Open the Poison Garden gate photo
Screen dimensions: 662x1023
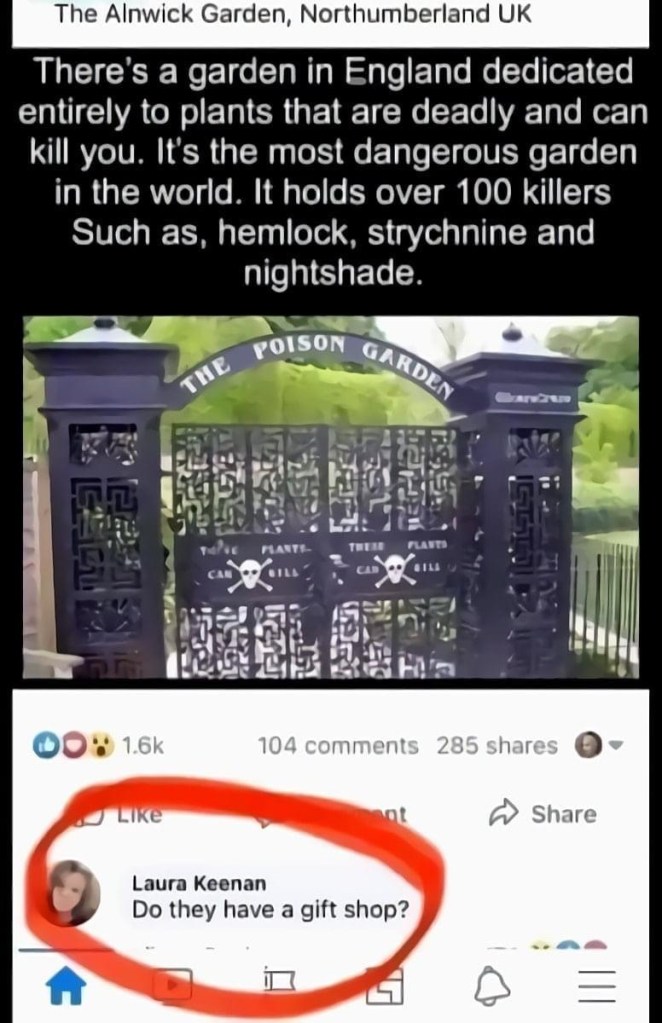[x=331, y=497]
